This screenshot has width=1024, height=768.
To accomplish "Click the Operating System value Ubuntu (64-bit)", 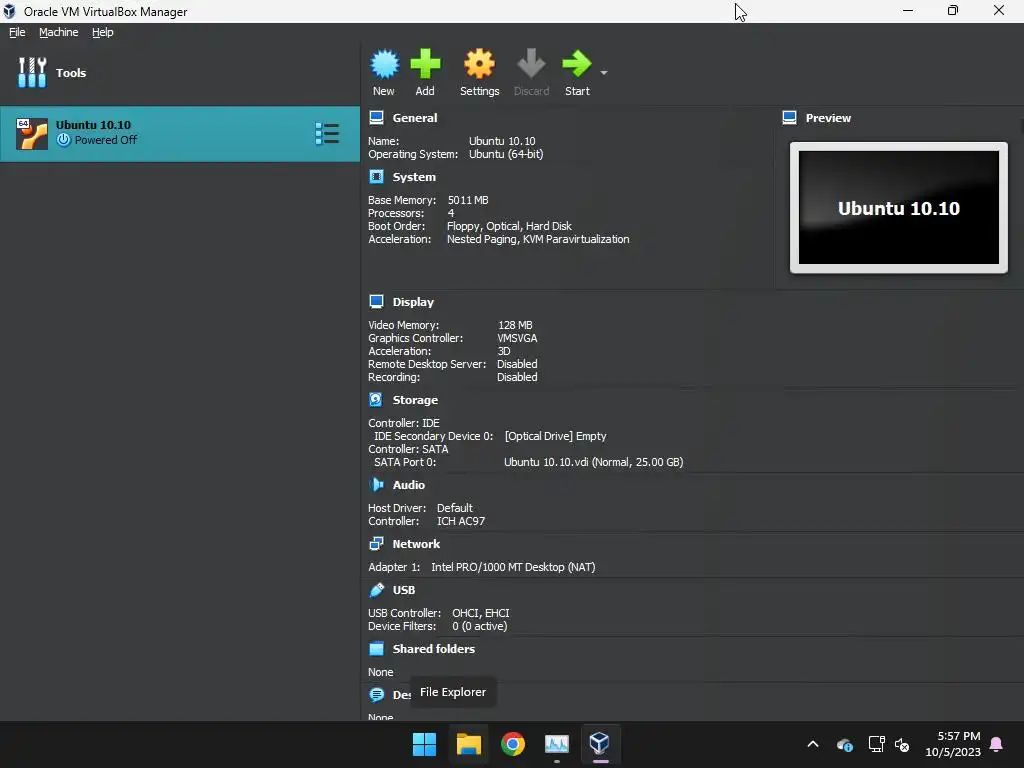I will [x=506, y=154].
